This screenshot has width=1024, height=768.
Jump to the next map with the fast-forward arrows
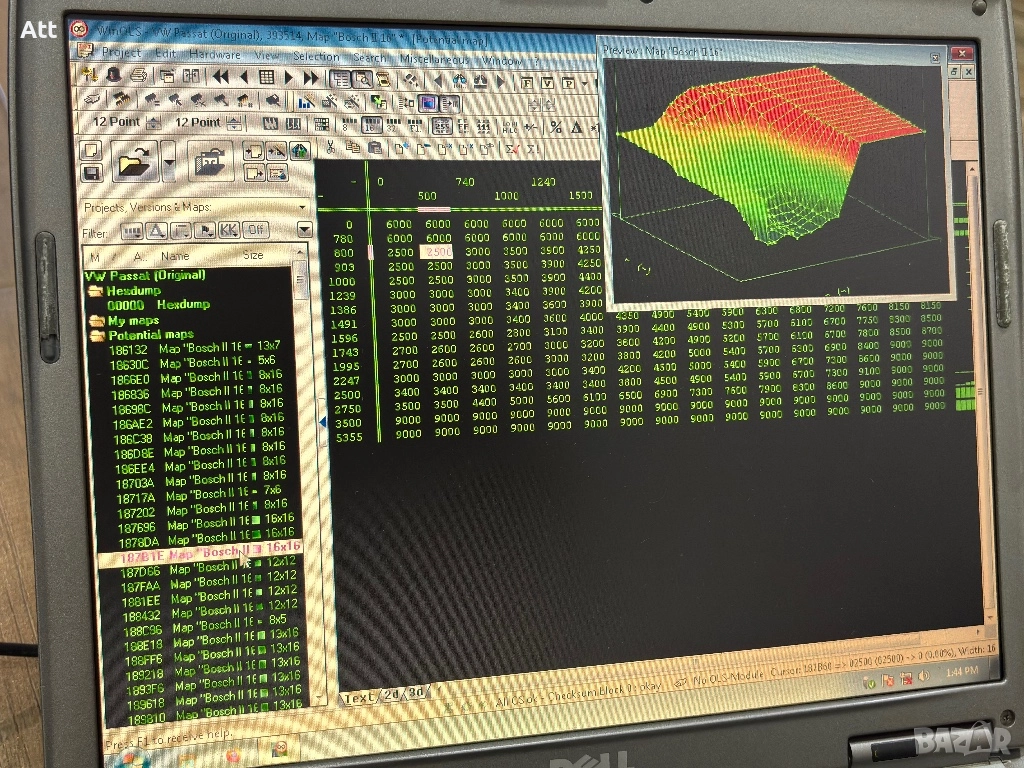tap(310, 77)
